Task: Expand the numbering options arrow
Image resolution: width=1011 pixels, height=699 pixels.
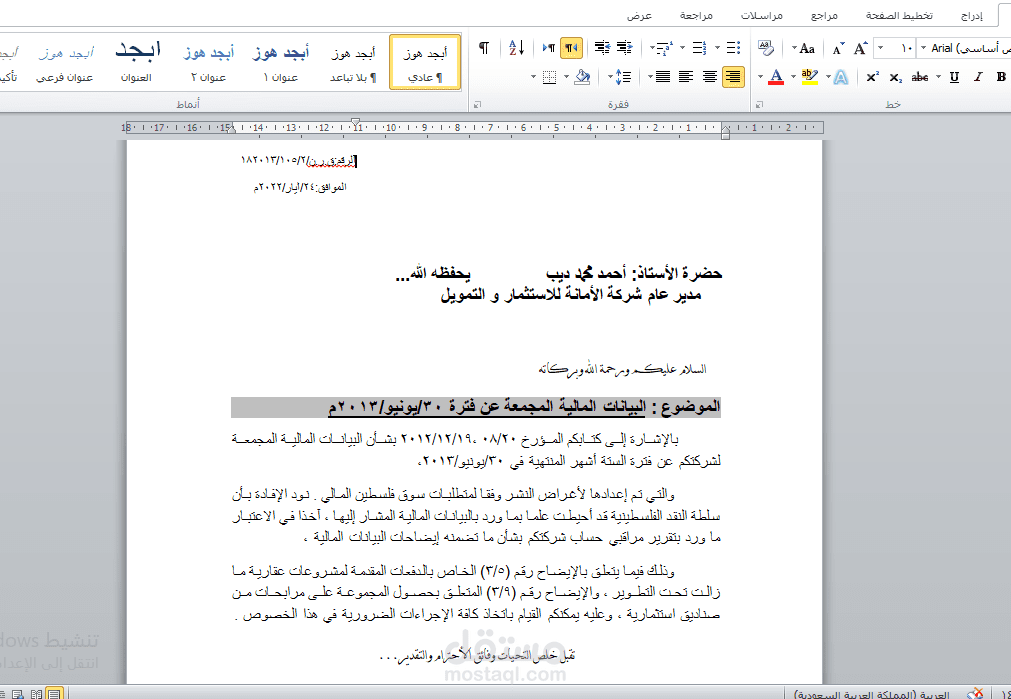Action: pyautogui.click(x=683, y=48)
